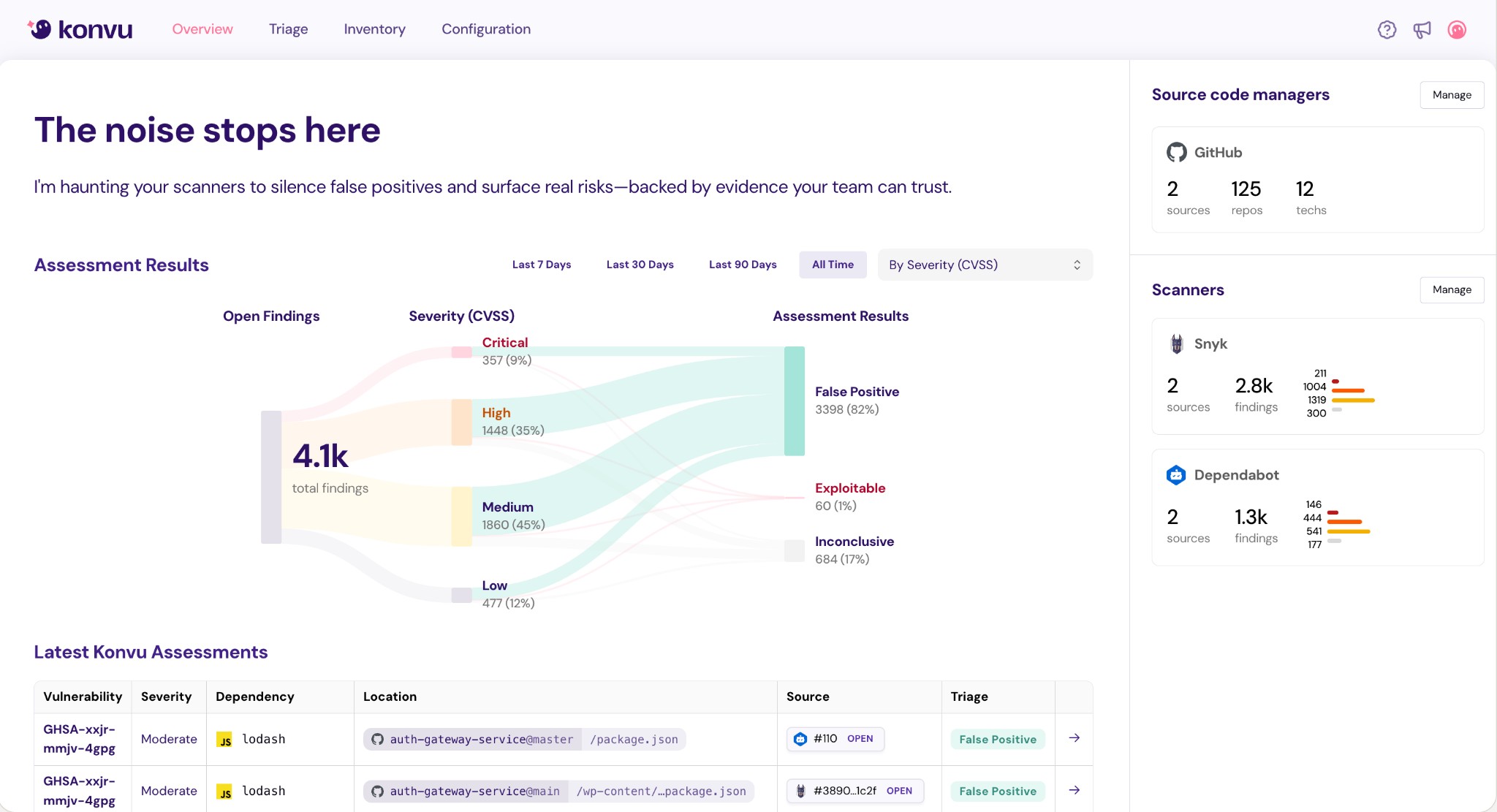
Task: Click Manage next to Source code managers
Action: coord(1451,94)
